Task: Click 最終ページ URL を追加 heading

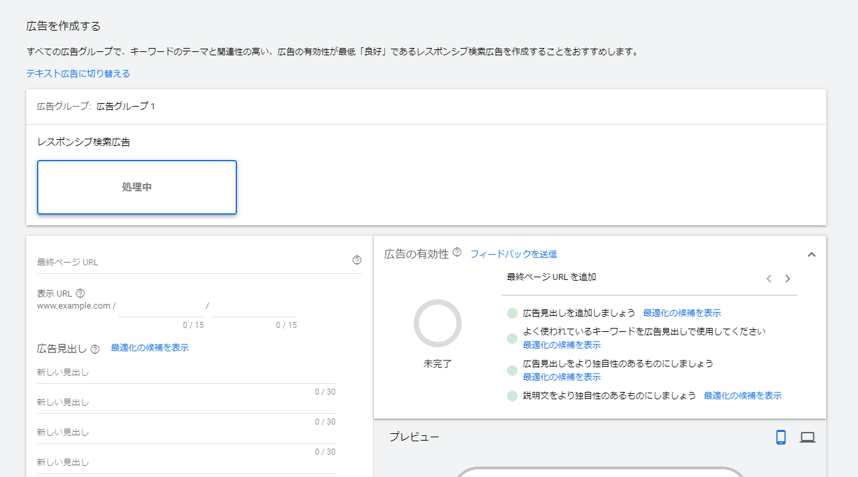Action: [x=552, y=277]
